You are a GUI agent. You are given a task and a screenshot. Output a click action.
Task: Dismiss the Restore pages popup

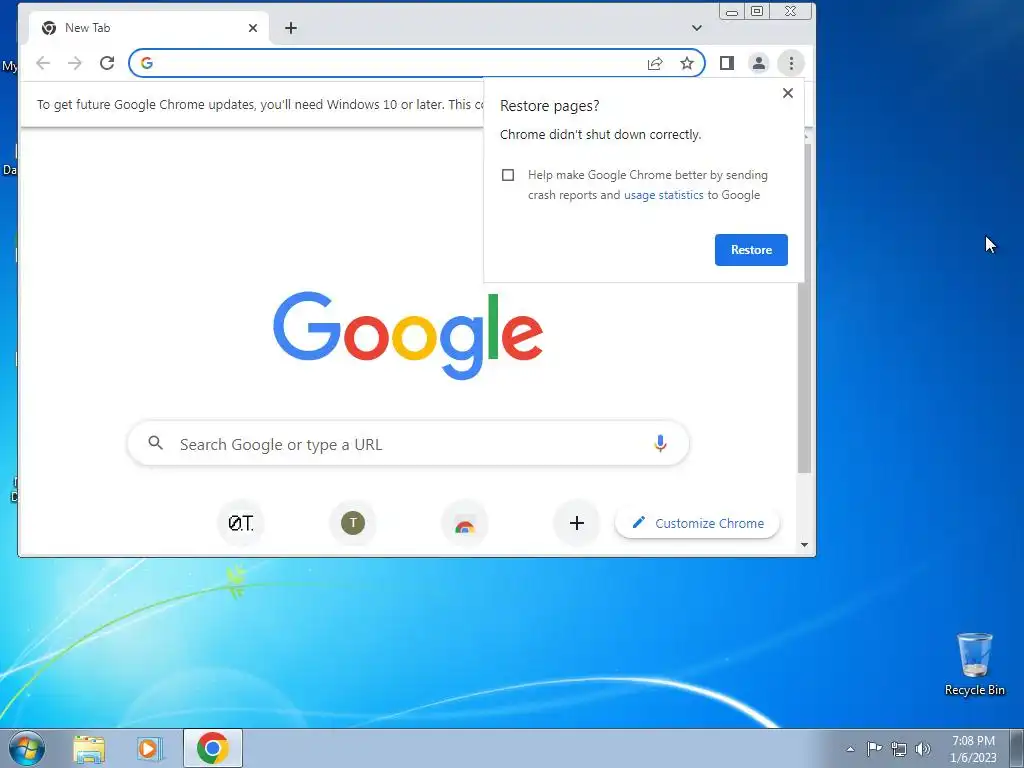pyautogui.click(x=788, y=93)
